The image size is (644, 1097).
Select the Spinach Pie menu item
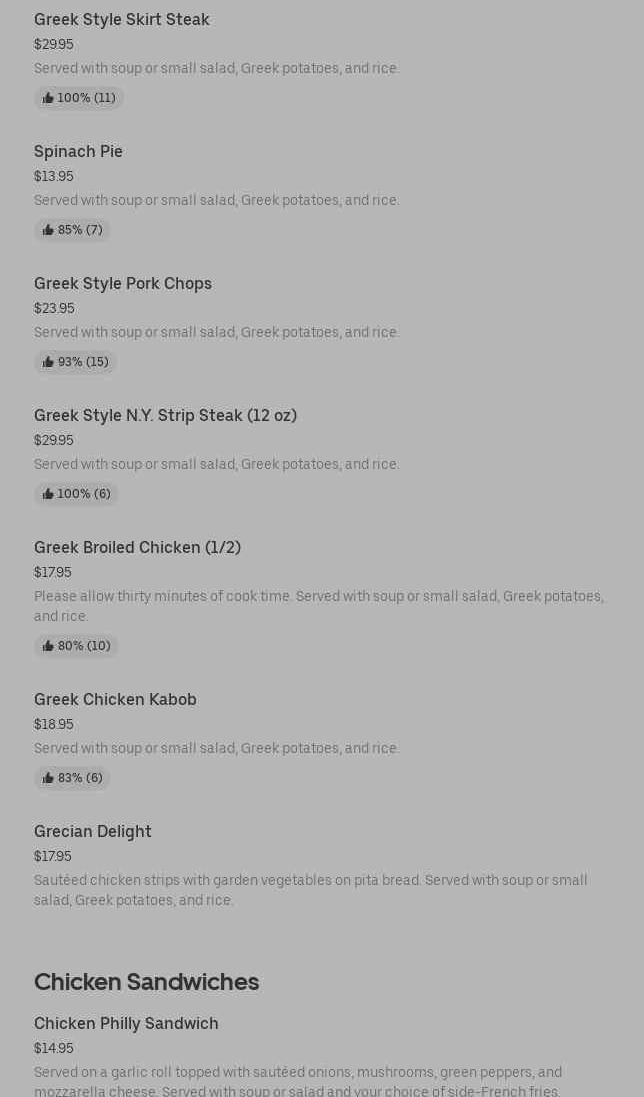[78, 152]
